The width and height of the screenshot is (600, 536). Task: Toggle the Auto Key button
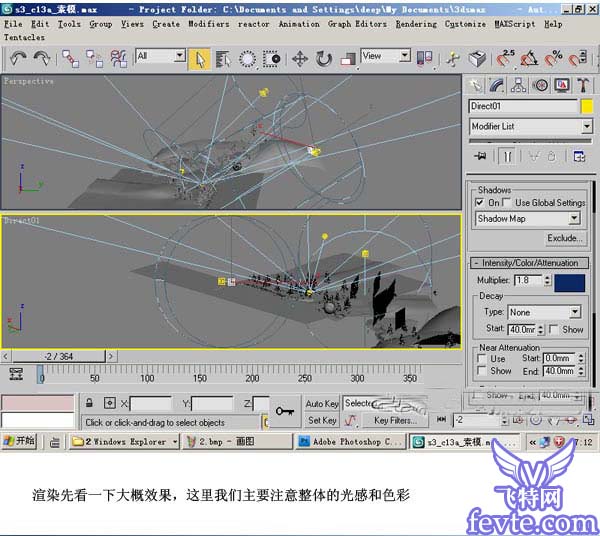pyautogui.click(x=322, y=404)
